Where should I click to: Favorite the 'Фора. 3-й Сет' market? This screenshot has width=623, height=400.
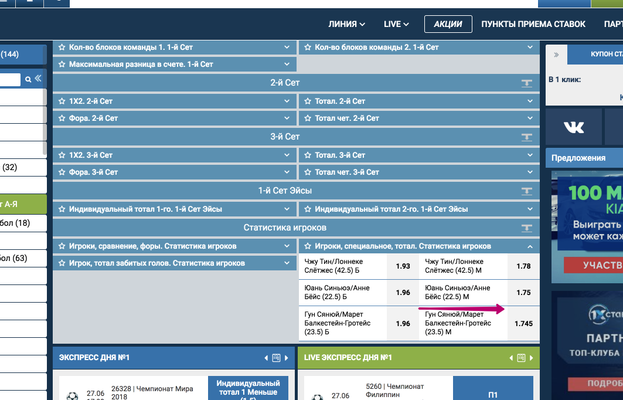61,172
